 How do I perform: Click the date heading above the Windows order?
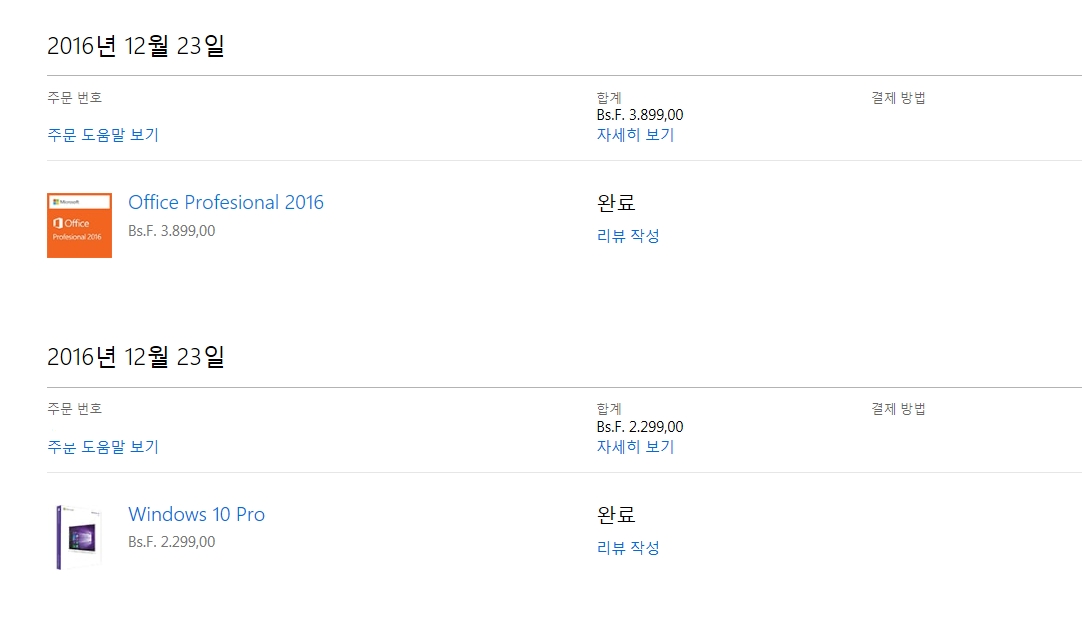point(136,357)
